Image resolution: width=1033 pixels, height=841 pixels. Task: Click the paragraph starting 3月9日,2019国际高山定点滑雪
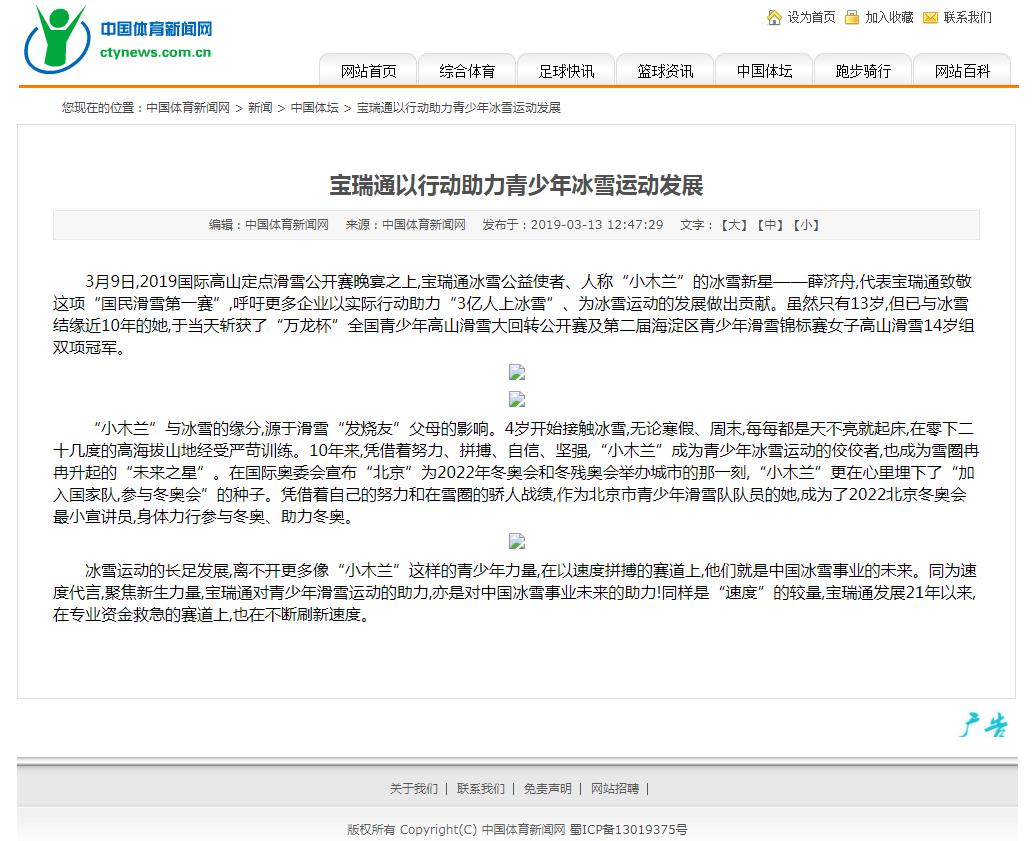[x=514, y=315]
